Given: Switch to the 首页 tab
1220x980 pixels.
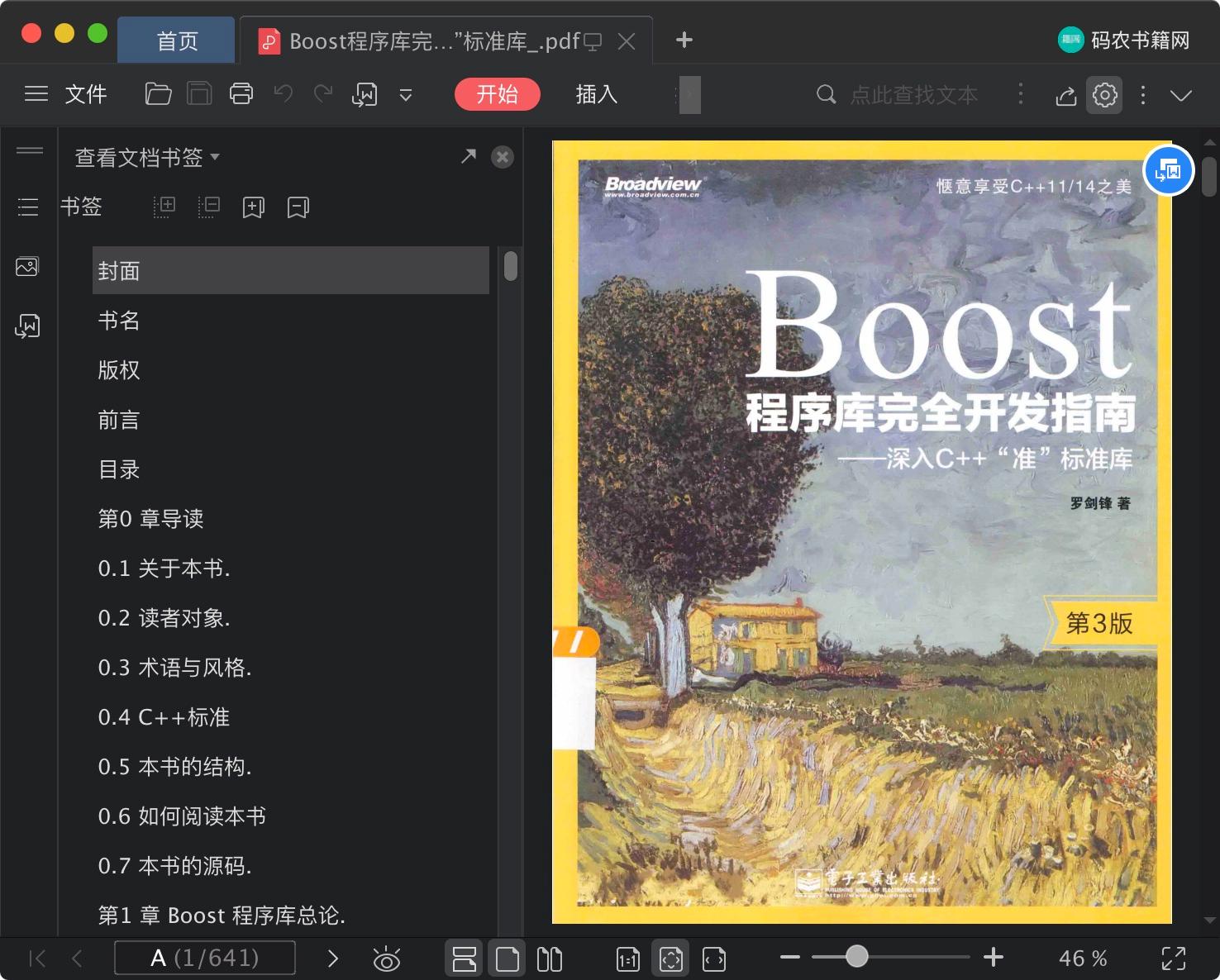Looking at the screenshot, I should click(x=177, y=40).
